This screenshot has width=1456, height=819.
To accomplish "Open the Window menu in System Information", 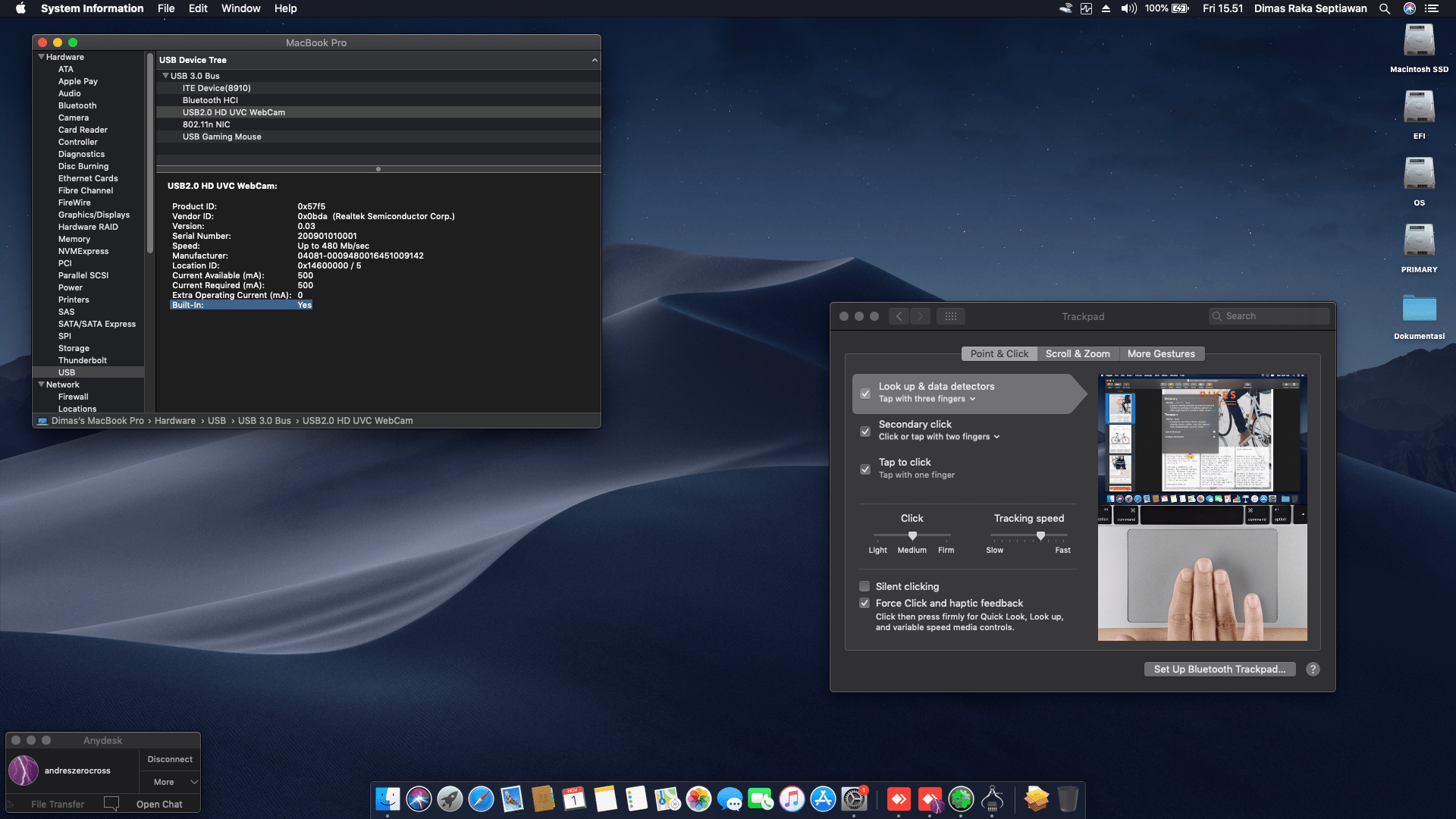I will [x=240, y=8].
